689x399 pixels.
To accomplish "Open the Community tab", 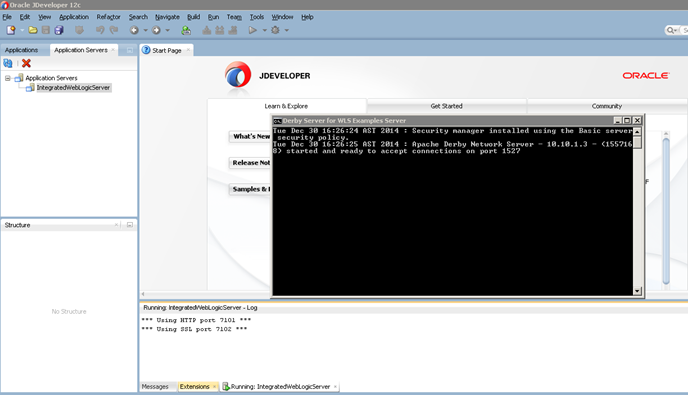I will 606,106.
